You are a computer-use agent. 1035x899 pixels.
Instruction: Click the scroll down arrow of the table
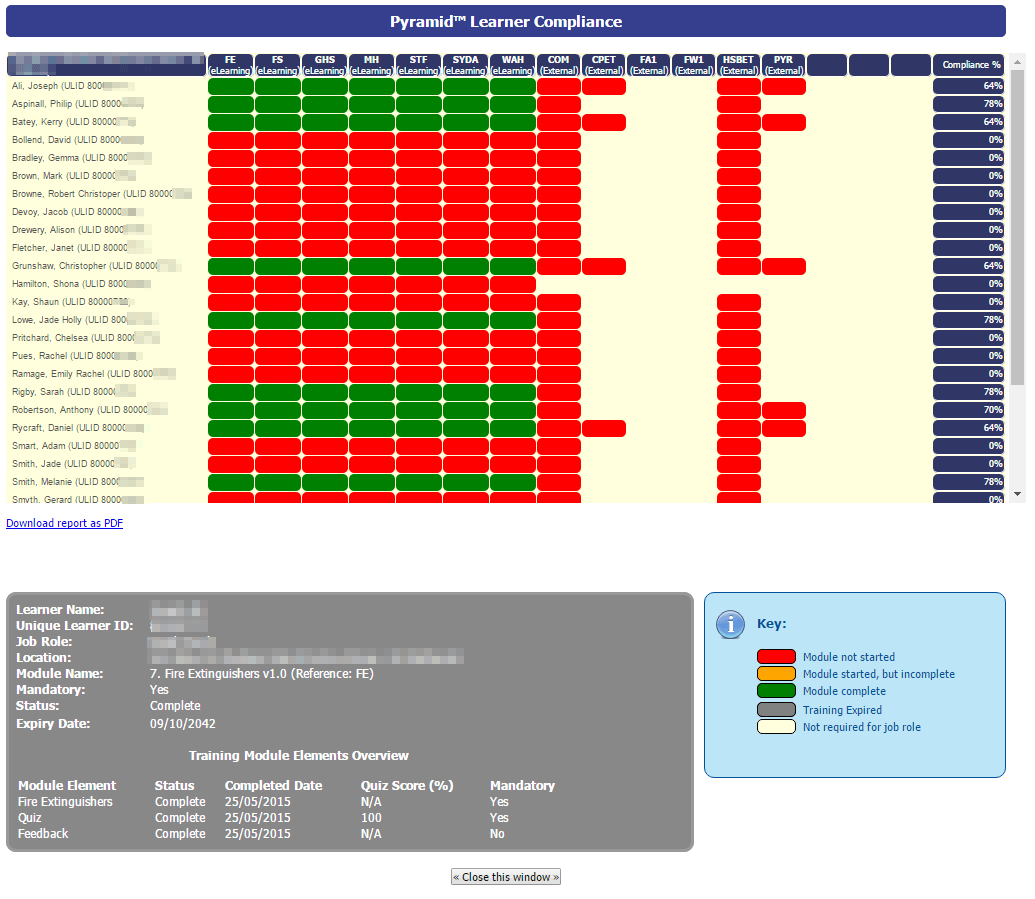1017,494
